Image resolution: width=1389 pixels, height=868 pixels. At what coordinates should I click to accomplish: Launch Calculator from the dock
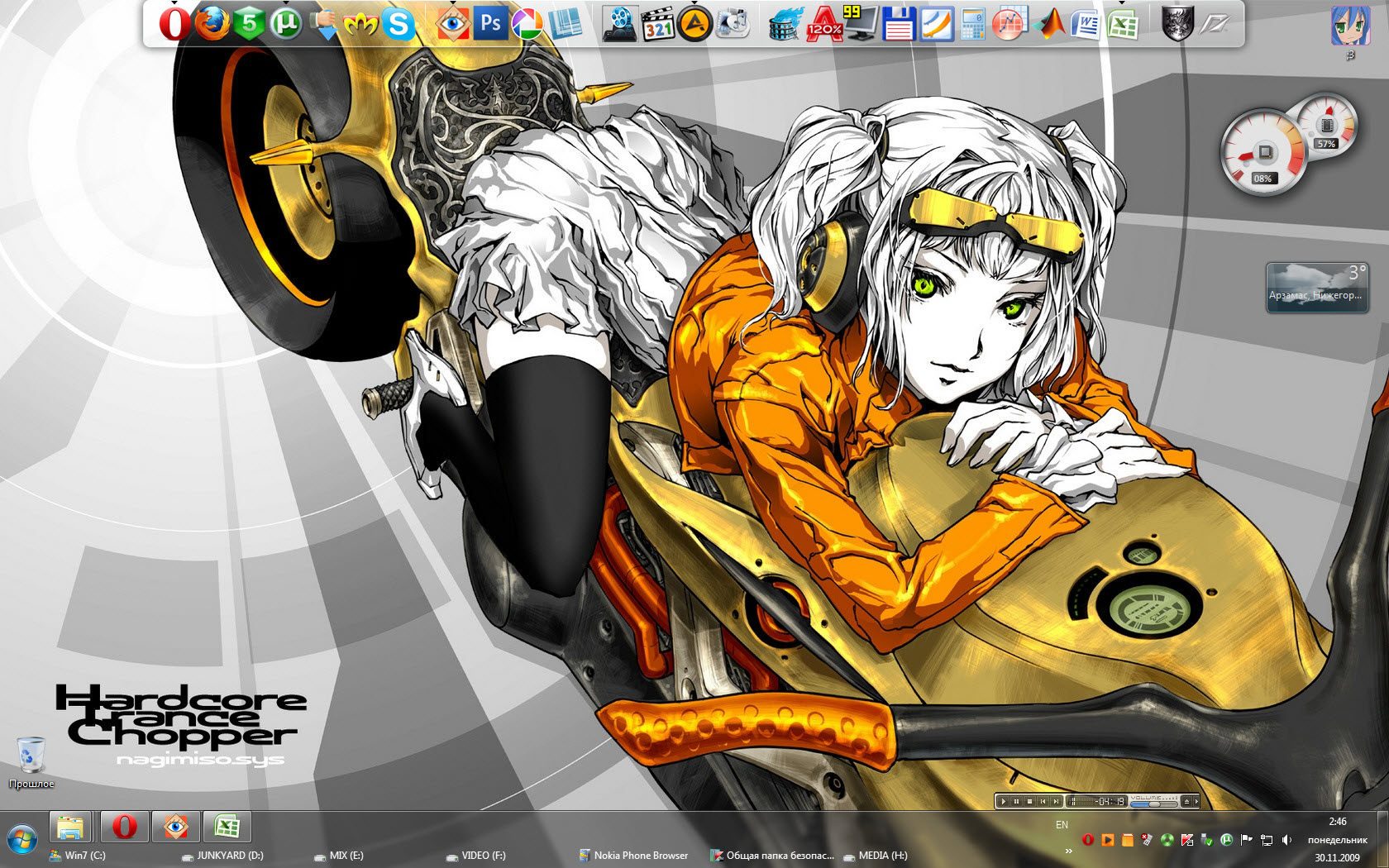(x=972, y=23)
